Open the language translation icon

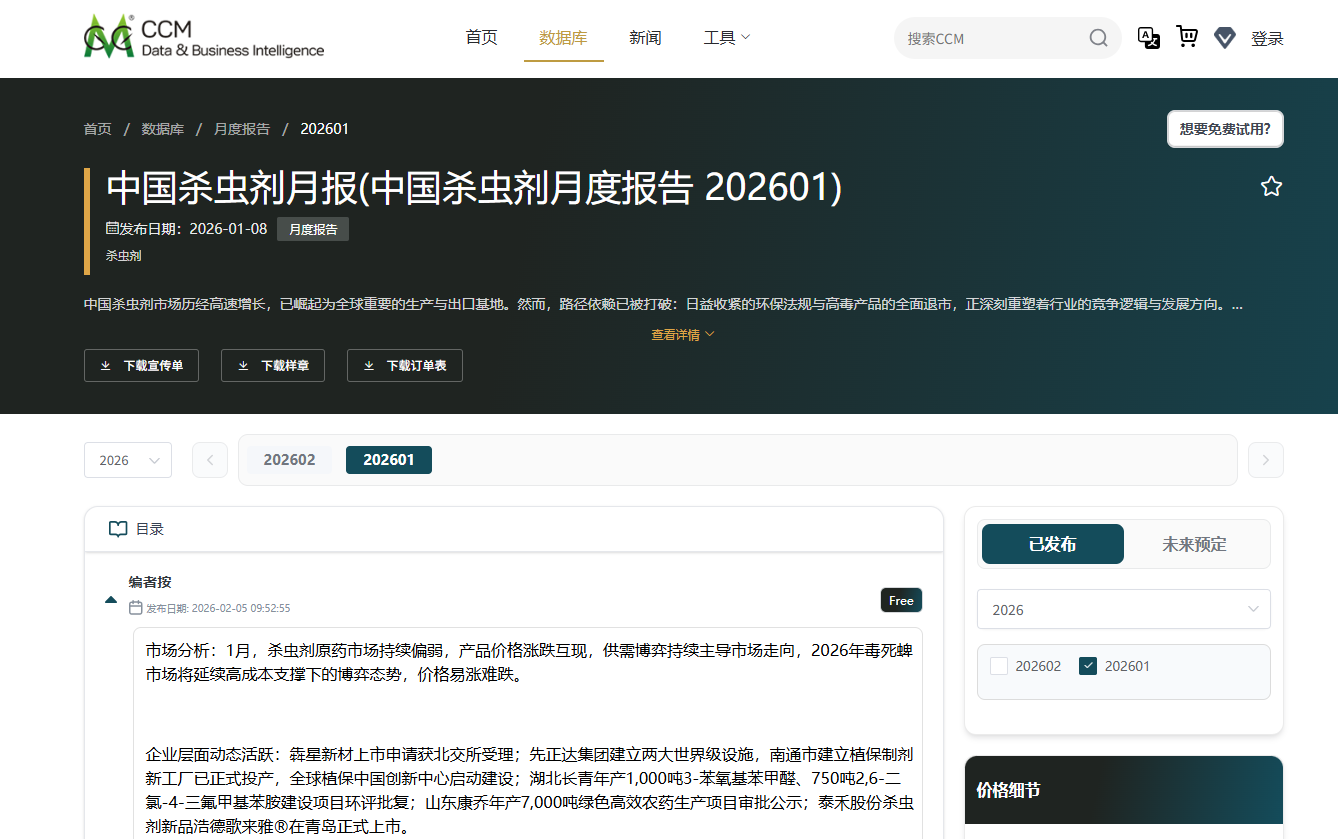pyautogui.click(x=1149, y=38)
